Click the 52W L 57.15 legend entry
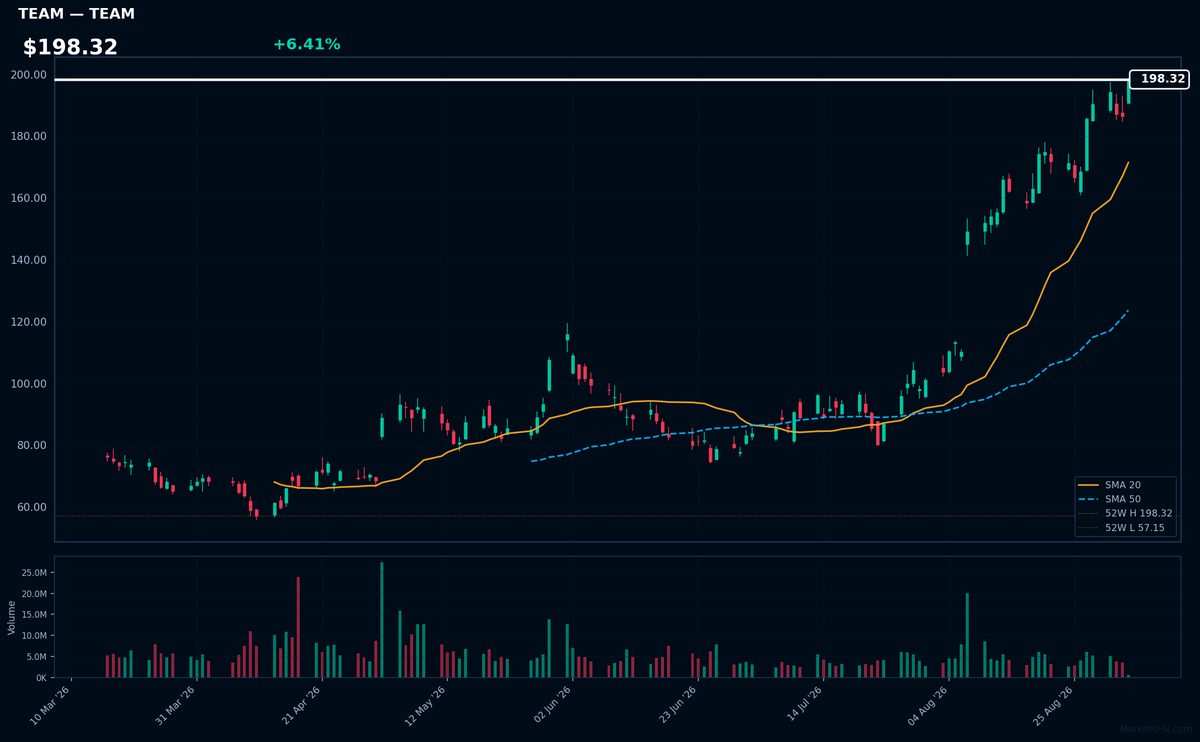1200x742 pixels. 1122,528
